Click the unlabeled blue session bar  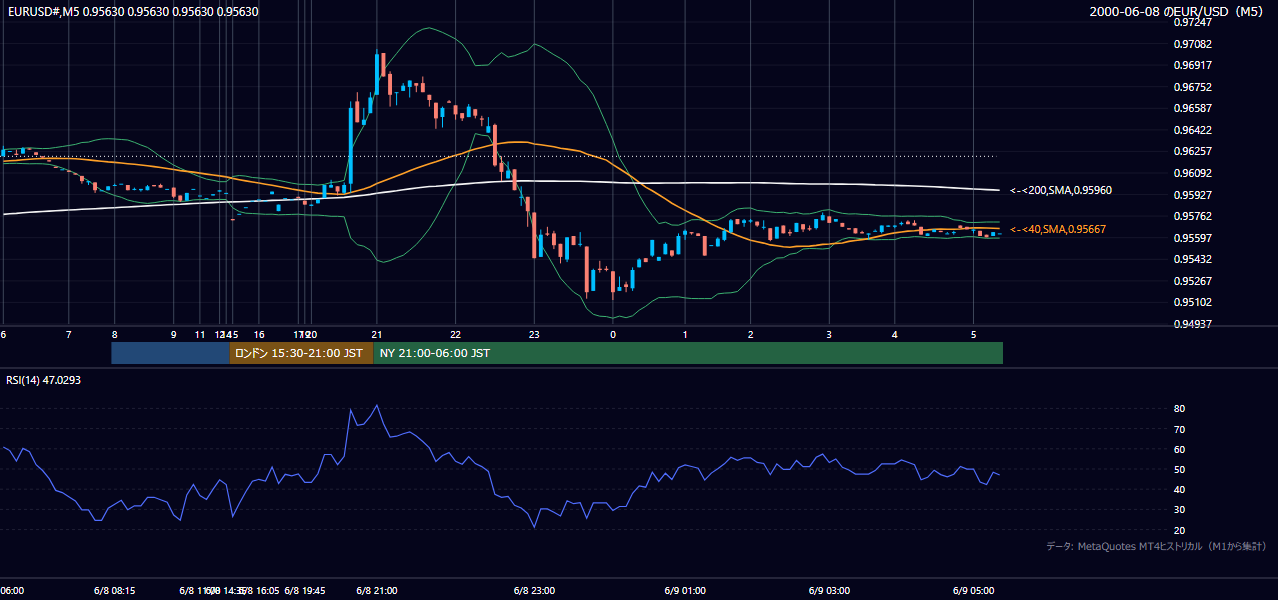(x=170, y=353)
